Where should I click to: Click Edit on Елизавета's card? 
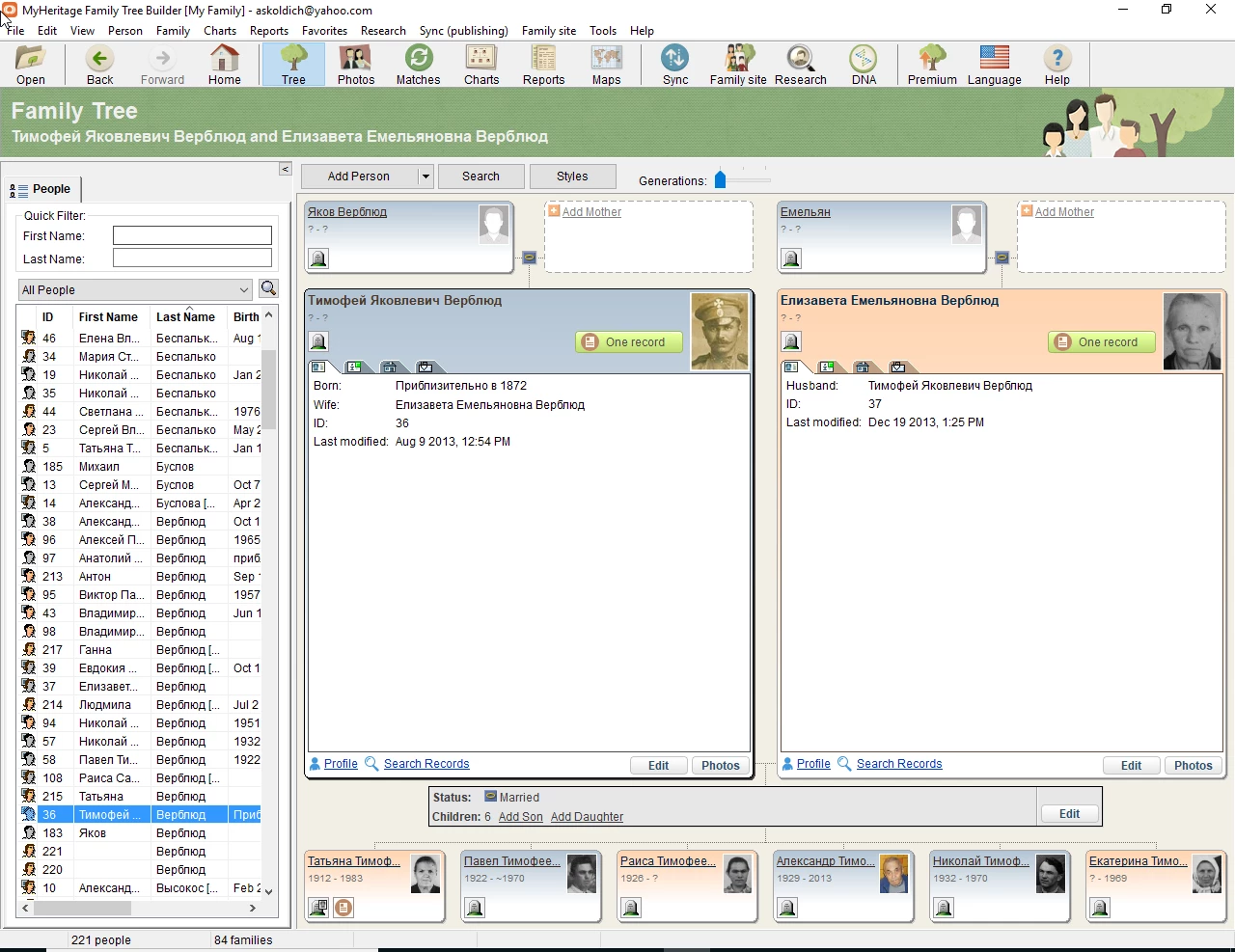coord(1131,765)
